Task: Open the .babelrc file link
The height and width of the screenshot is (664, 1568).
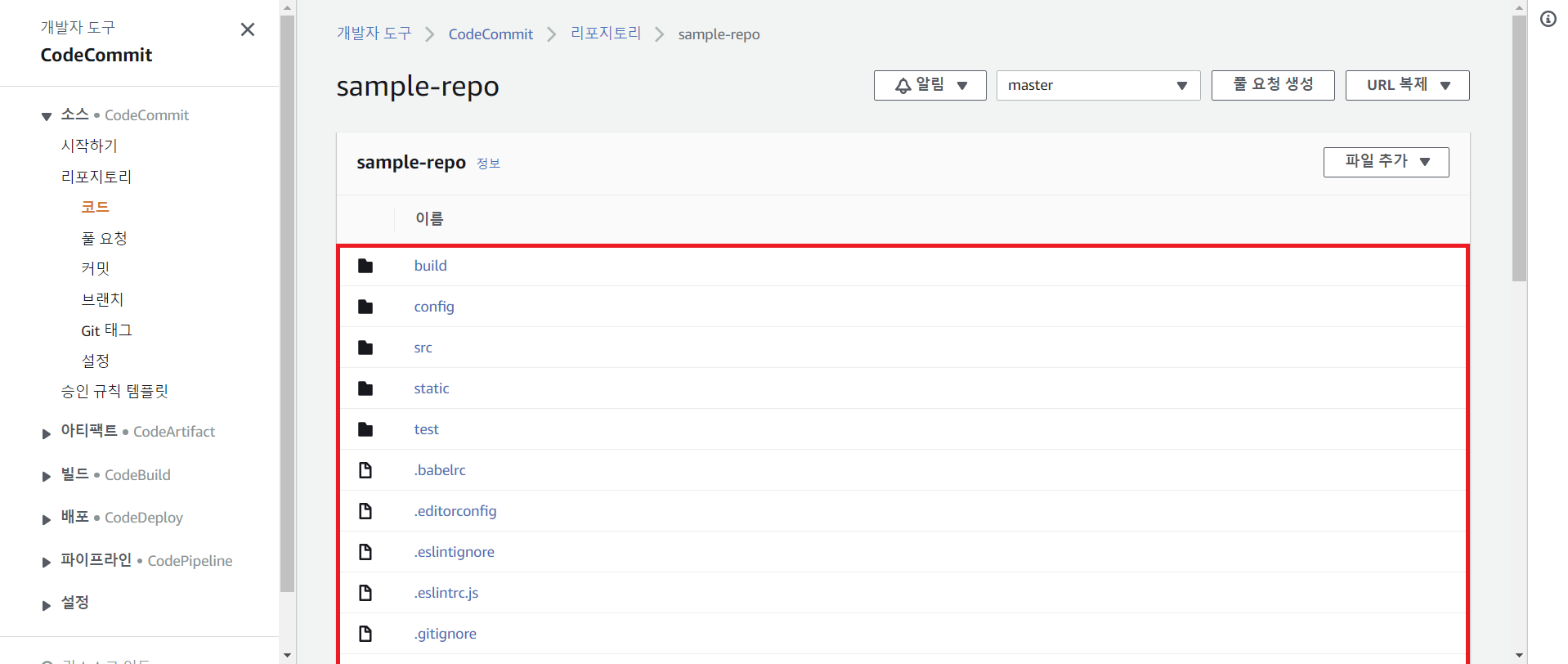Action: (440, 470)
